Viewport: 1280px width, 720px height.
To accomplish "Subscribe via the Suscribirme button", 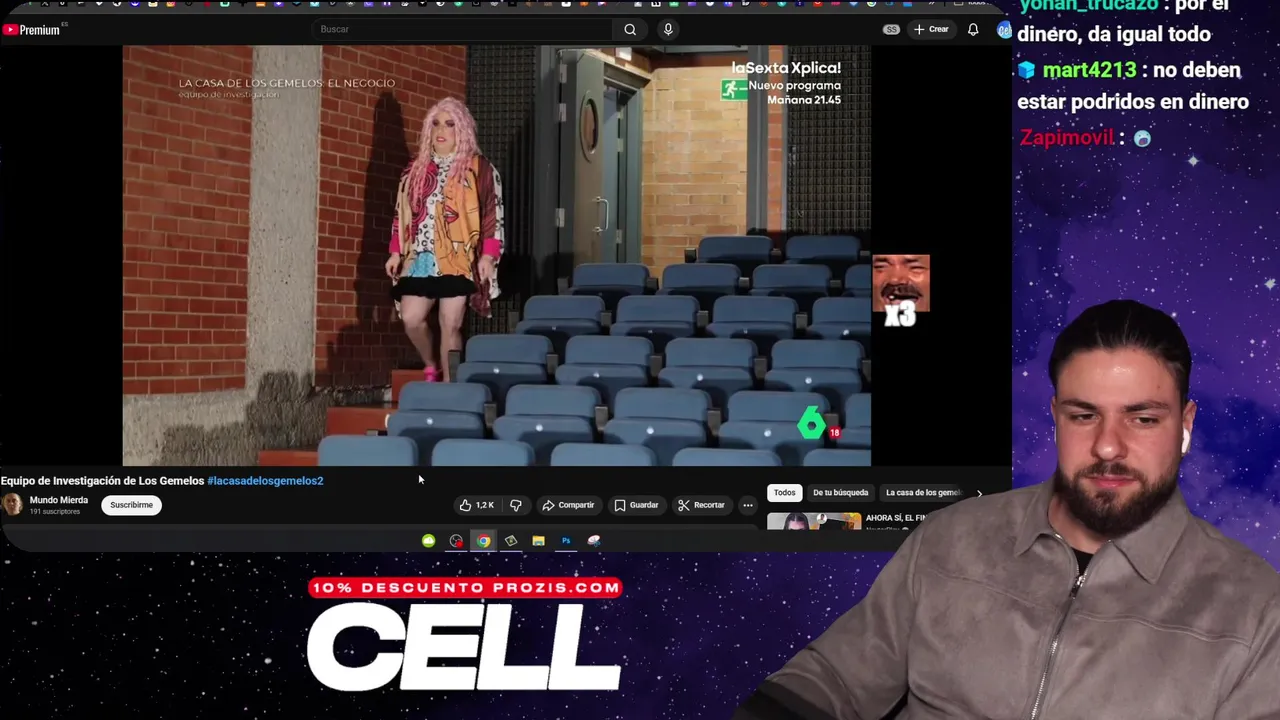I will click(x=131, y=505).
